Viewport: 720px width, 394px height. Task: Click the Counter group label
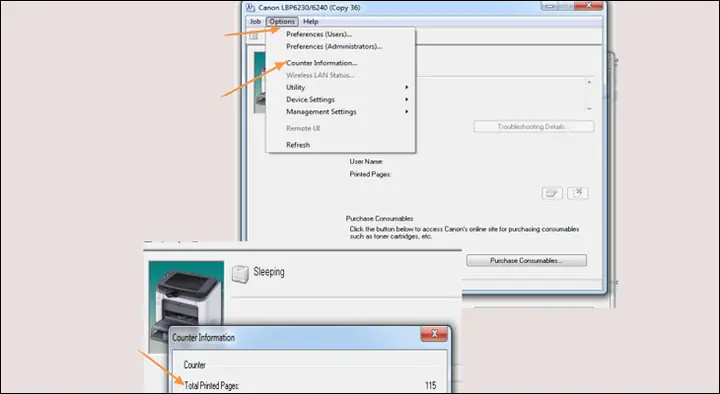[195, 365]
